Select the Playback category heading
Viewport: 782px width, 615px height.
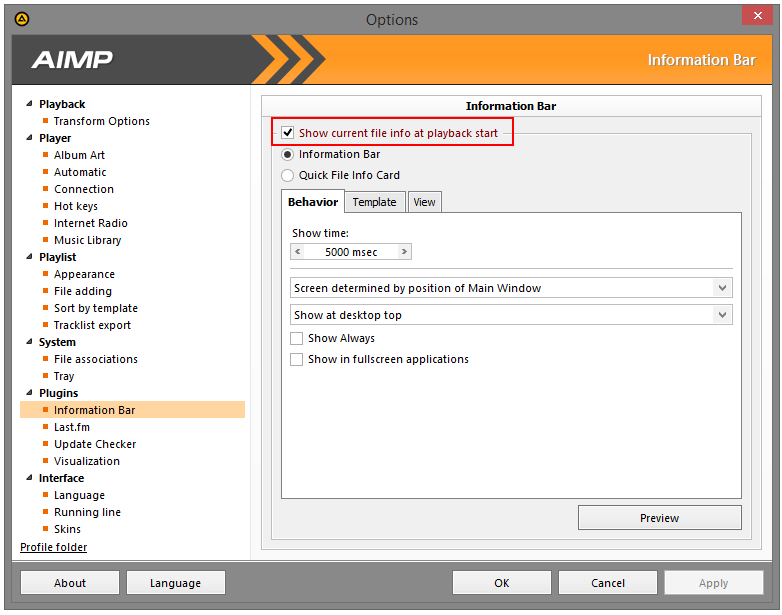pos(62,104)
